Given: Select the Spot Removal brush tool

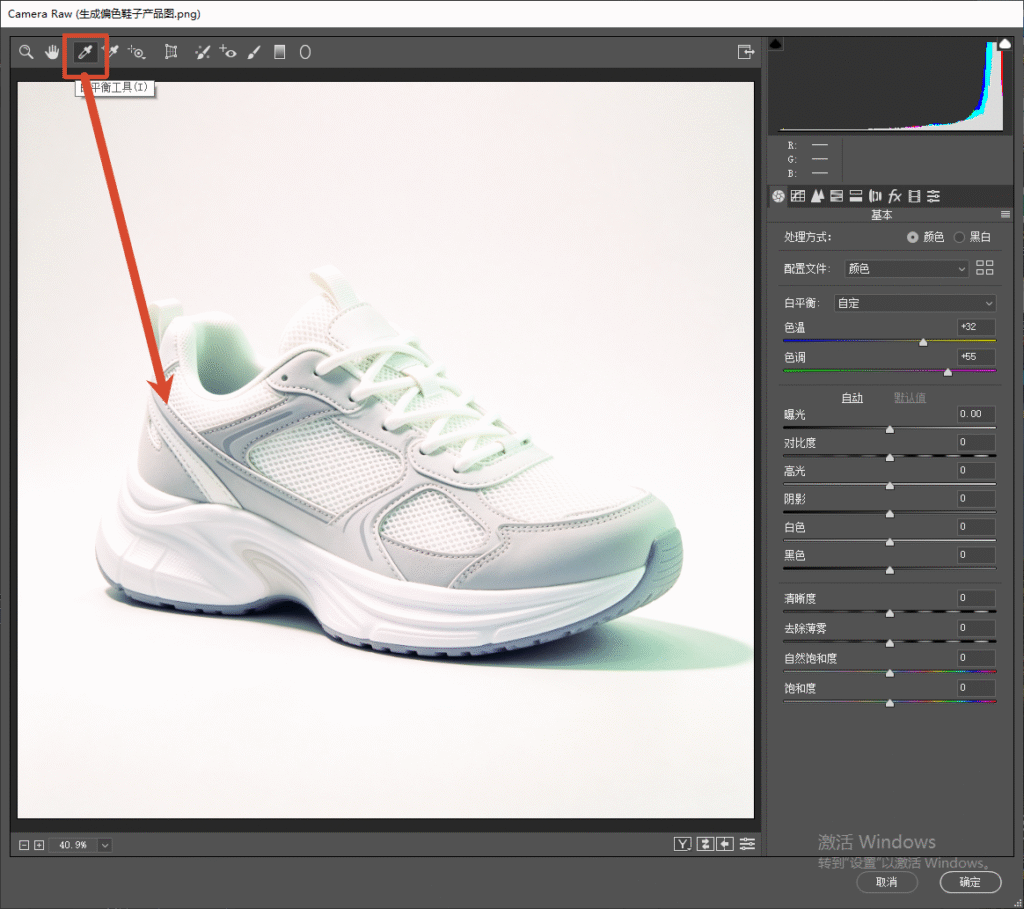Looking at the screenshot, I should coord(202,52).
